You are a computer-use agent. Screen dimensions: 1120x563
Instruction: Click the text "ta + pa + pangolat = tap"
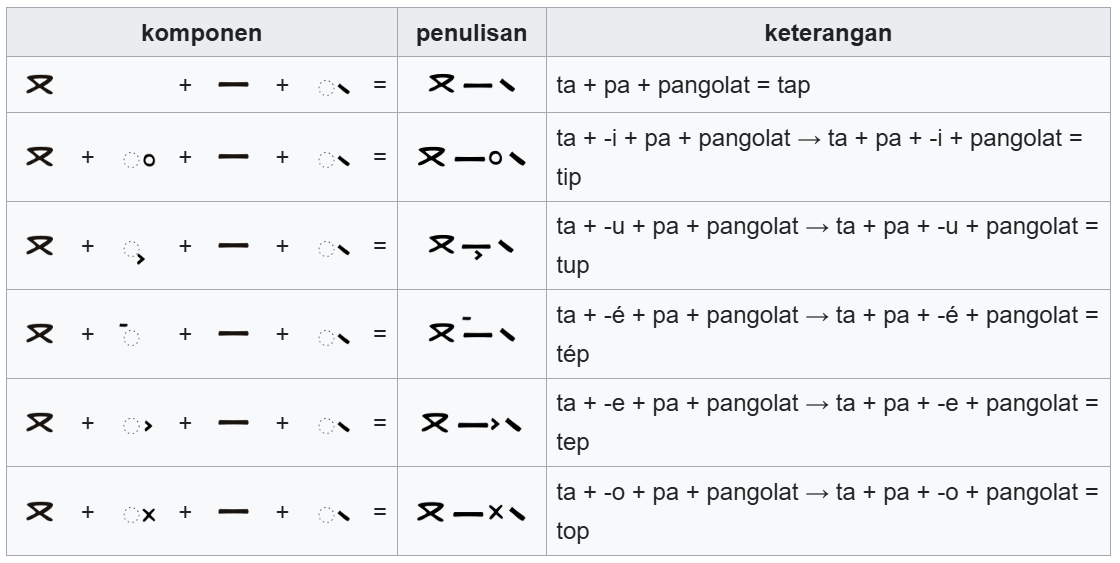pos(683,85)
